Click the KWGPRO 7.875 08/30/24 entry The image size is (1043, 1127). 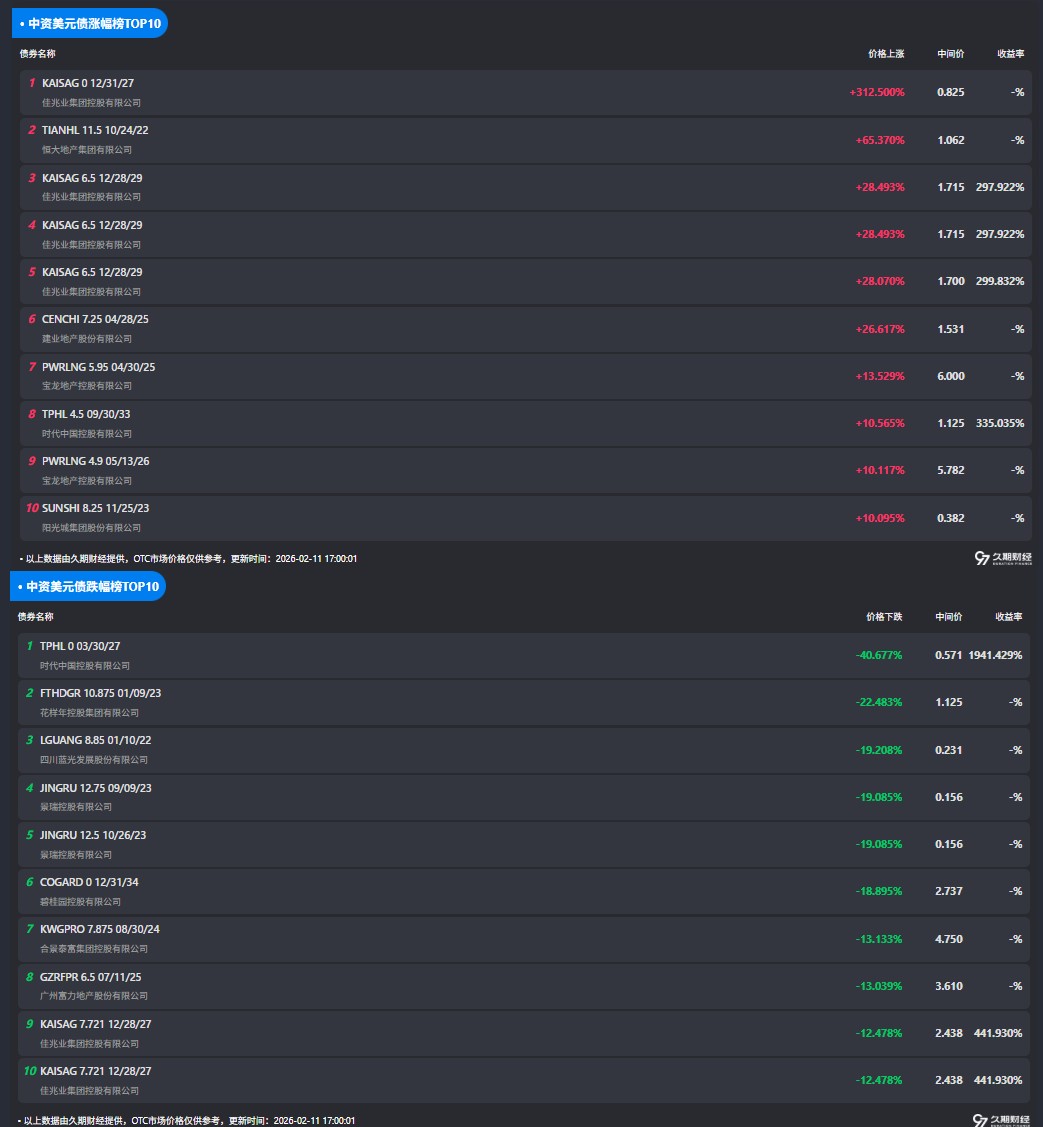99,929
